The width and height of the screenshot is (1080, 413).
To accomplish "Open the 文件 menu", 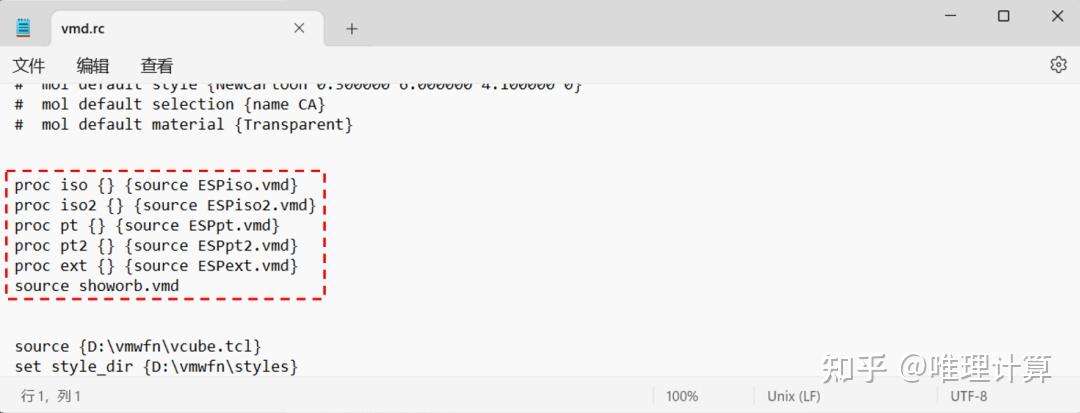I will click(29, 66).
